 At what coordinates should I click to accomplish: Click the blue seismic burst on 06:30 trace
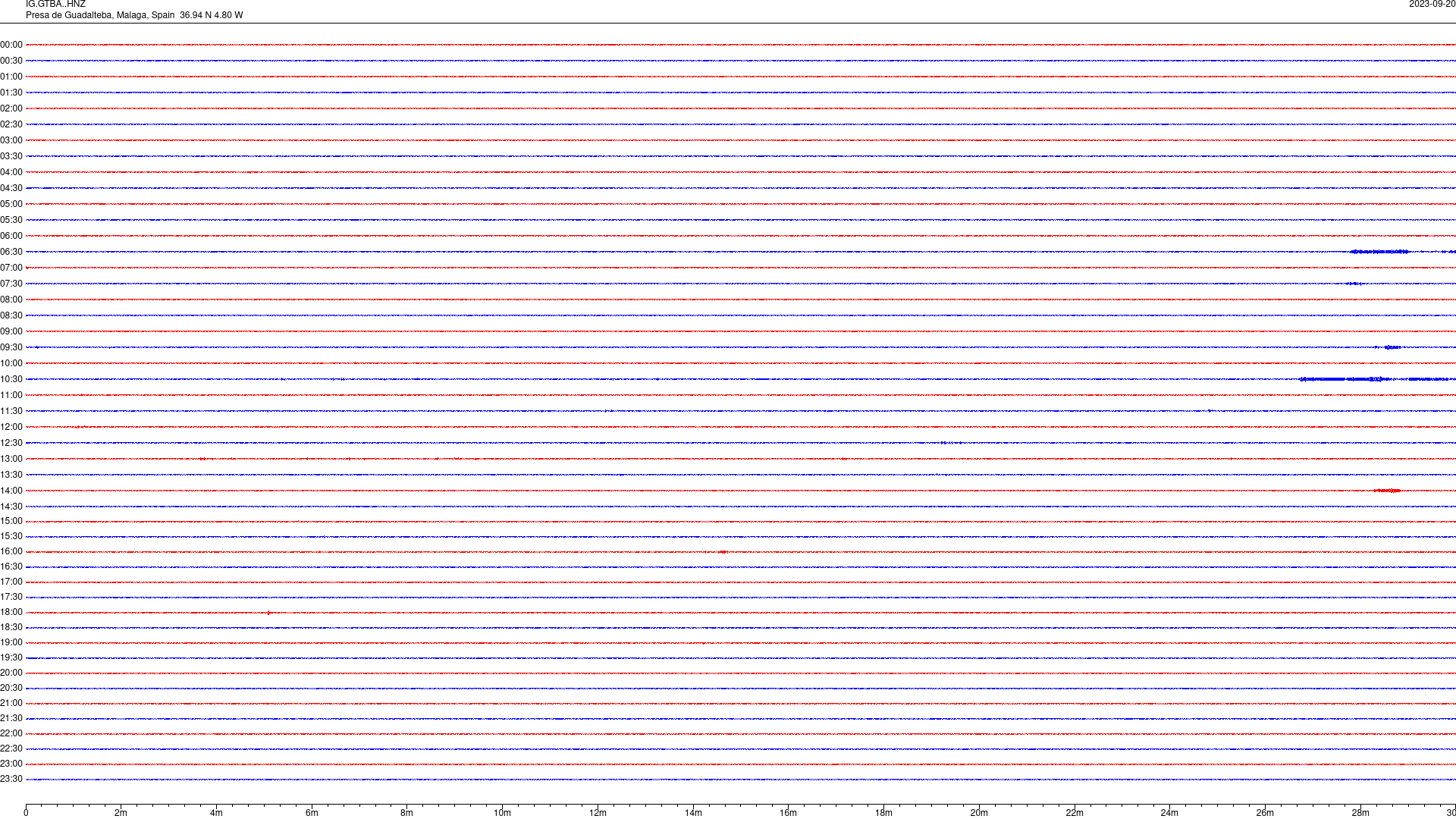tap(1379, 252)
